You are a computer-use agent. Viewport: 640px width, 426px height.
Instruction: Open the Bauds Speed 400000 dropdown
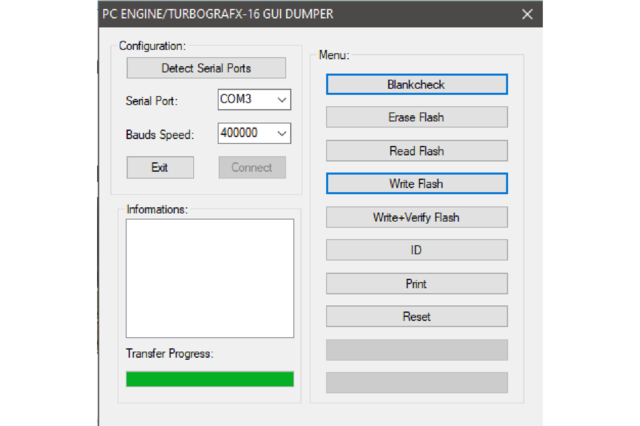click(x=254, y=133)
